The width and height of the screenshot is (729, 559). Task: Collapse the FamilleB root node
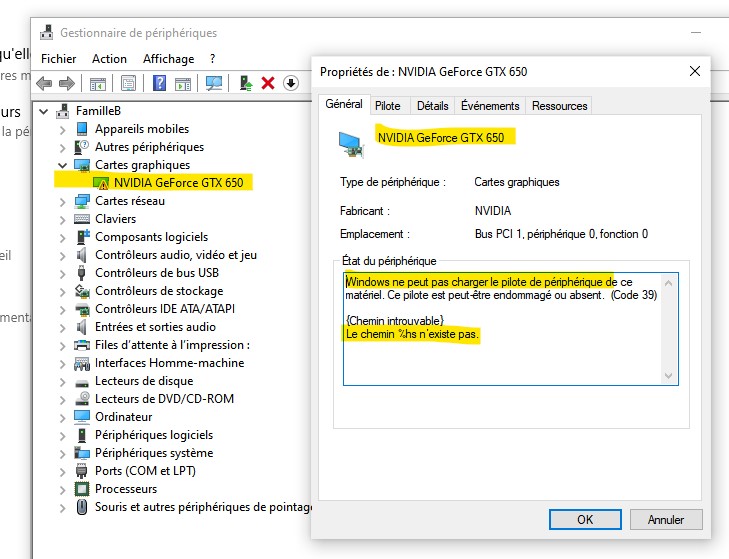(44, 111)
